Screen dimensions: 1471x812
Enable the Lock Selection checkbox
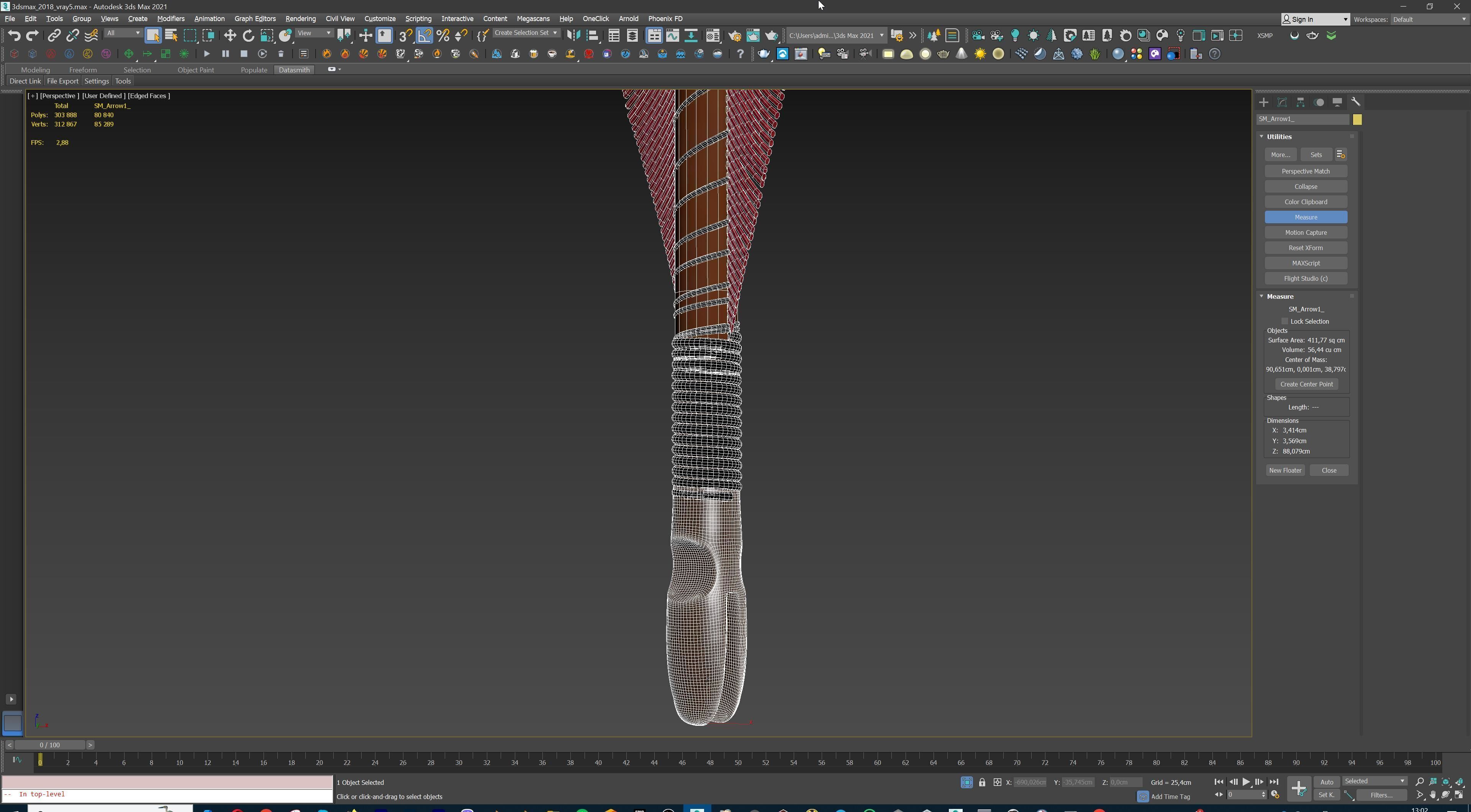[1285, 321]
